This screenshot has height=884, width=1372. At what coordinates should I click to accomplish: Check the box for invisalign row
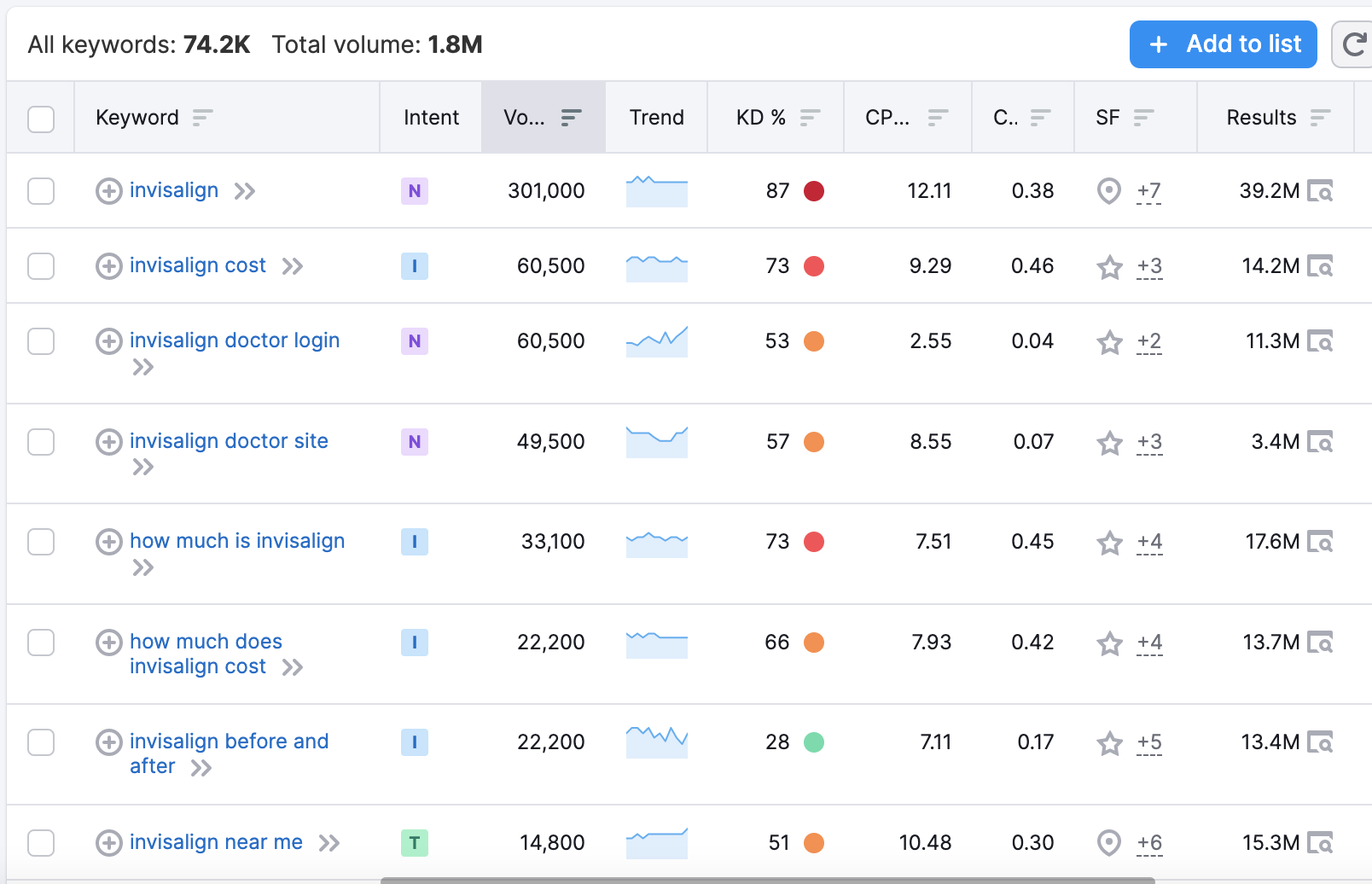[x=41, y=191]
